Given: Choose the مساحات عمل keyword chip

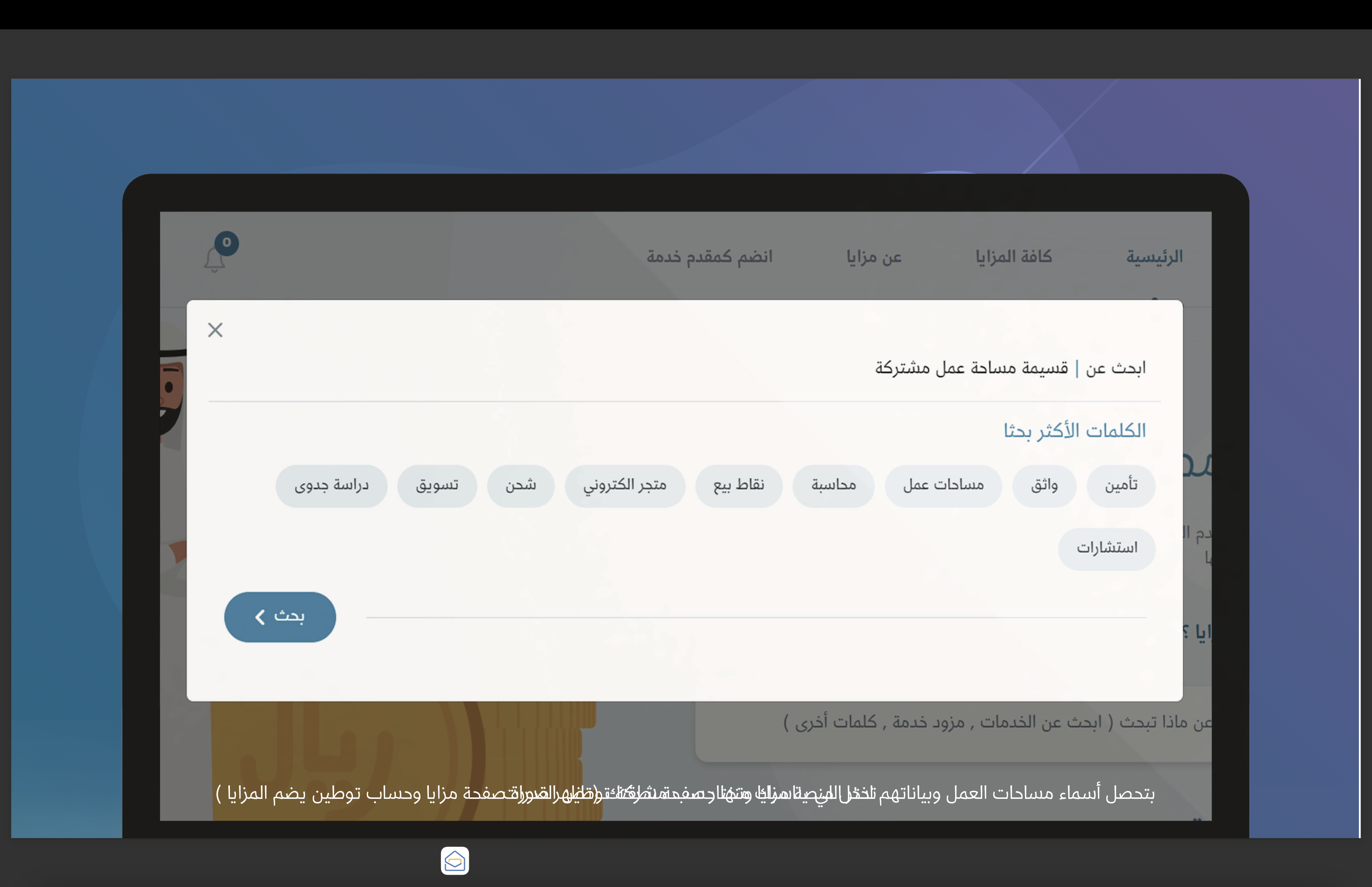Looking at the screenshot, I should pyautogui.click(x=943, y=486).
